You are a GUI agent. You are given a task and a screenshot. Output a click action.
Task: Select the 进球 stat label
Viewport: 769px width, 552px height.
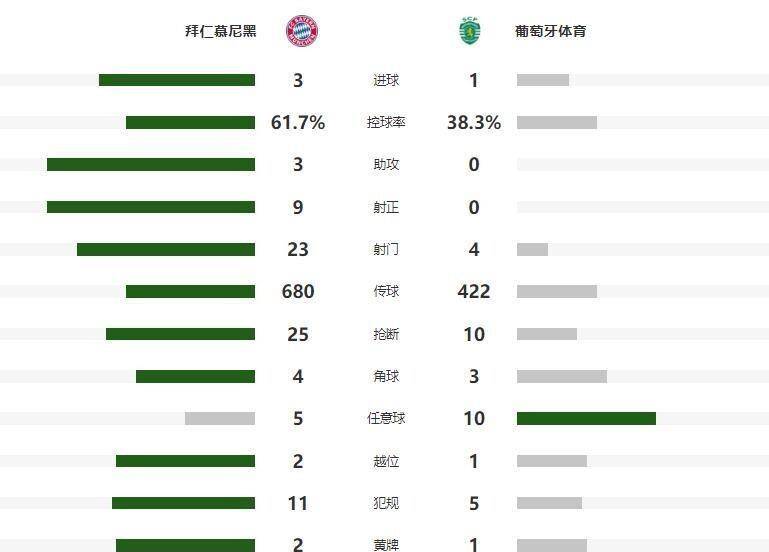(385, 80)
